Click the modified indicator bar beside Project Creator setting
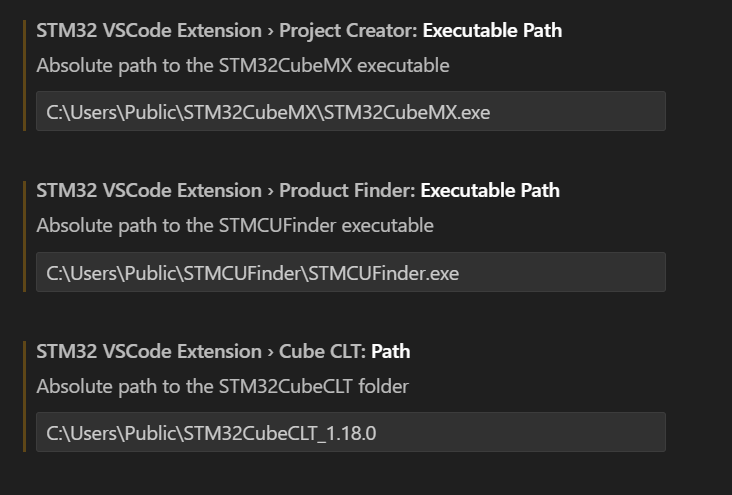732x495 pixels. pos(24,75)
